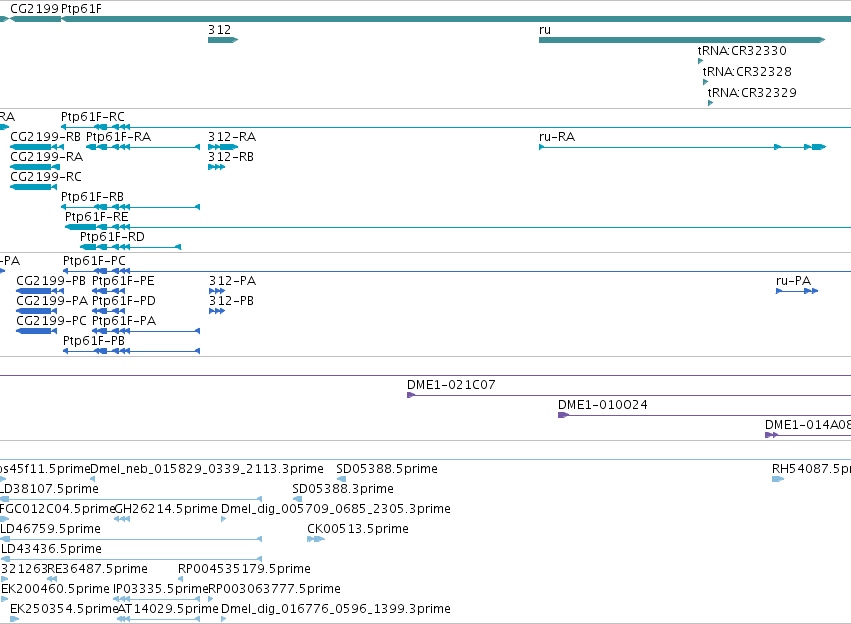Click the DME1-010024 feature label
This screenshot has height=624, width=851.
pyautogui.click(x=602, y=405)
